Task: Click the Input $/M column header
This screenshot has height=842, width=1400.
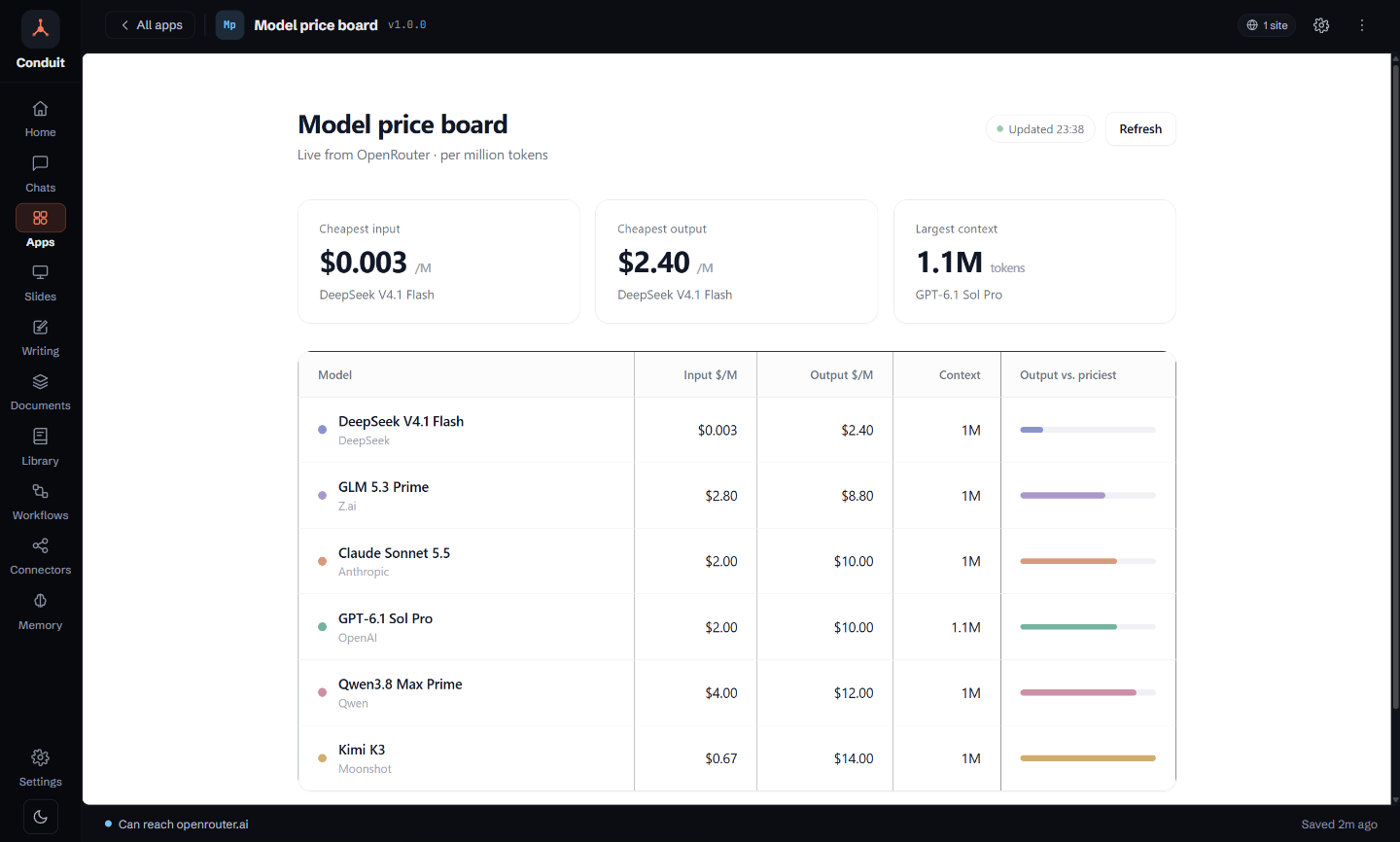Action: pos(710,375)
